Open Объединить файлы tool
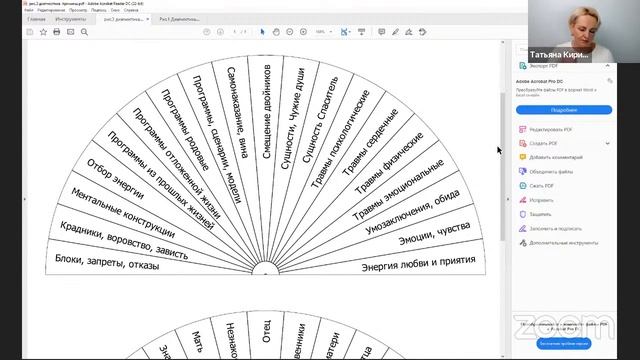The image size is (640, 360). click(551, 172)
